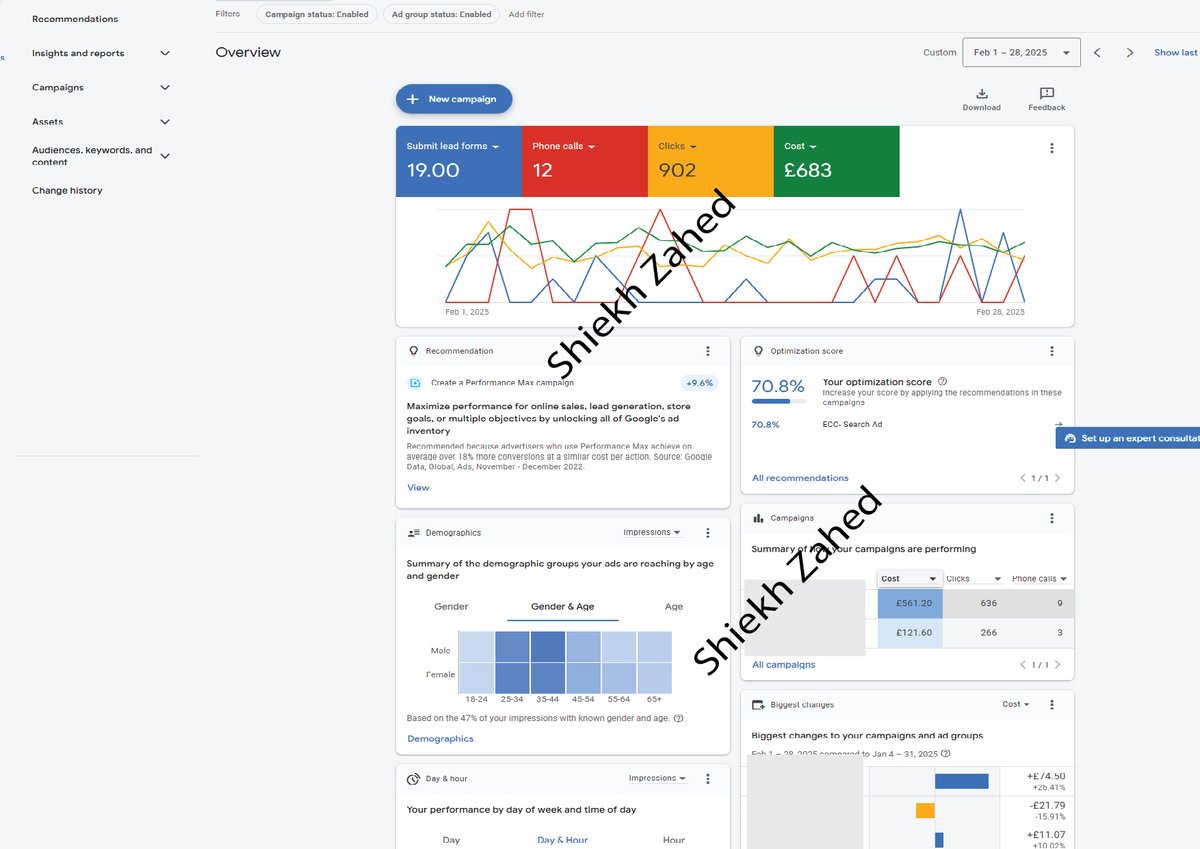
Task: Select Day & Hour tab
Action: tap(562, 840)
